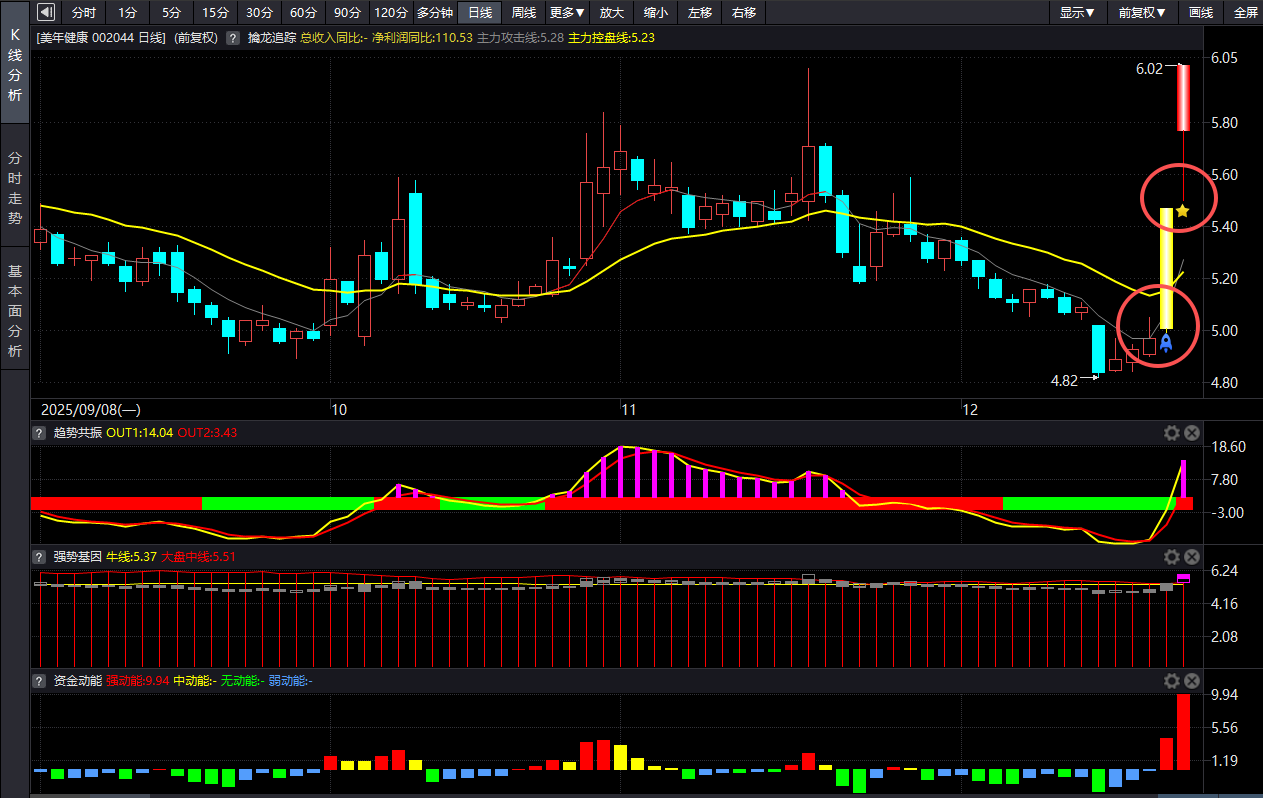
Task: Click the 6.02 high price label
Action: coord(1149,69)
